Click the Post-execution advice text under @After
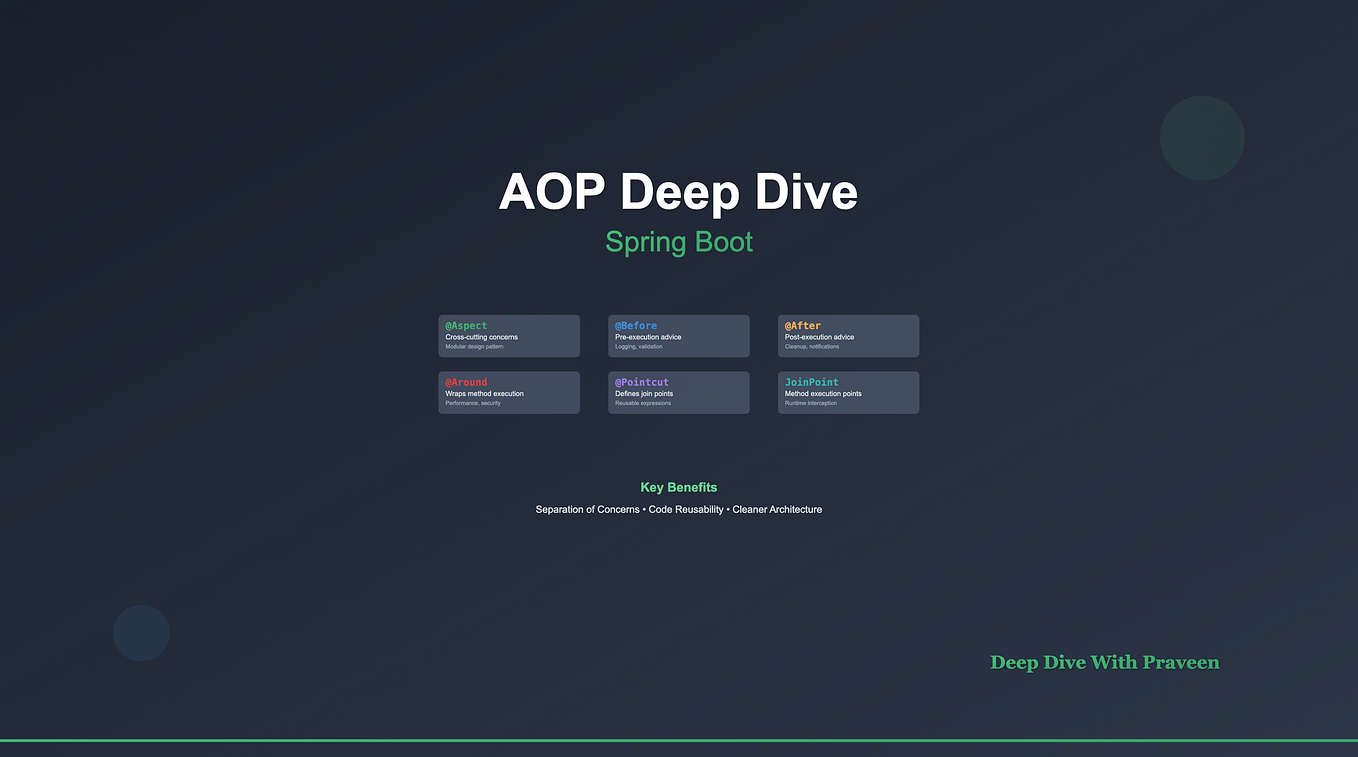The height and width of the screenshot is (757, 1358). click(x=819, y=337)
